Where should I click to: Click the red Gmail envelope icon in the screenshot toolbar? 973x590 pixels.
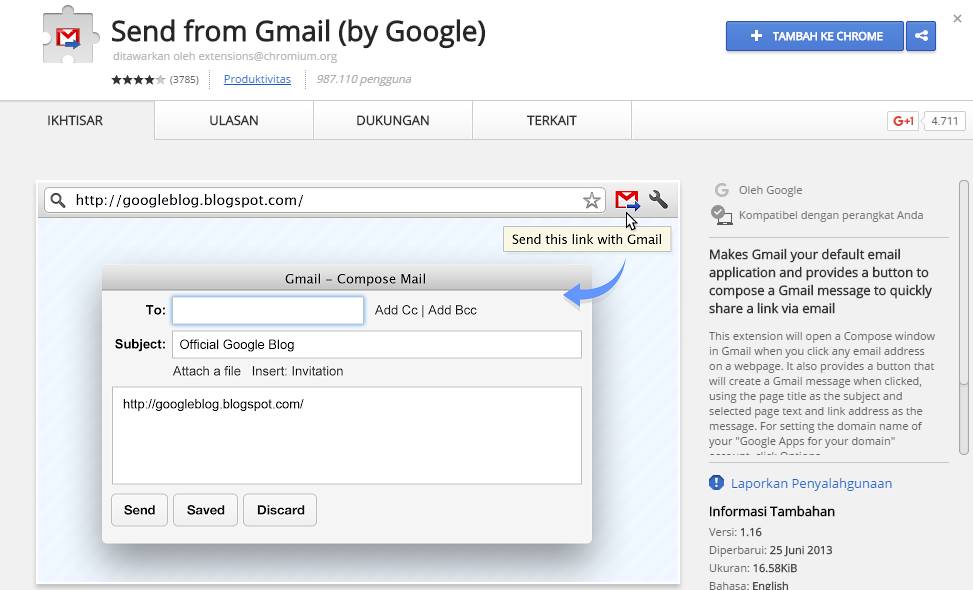[627, 200]
